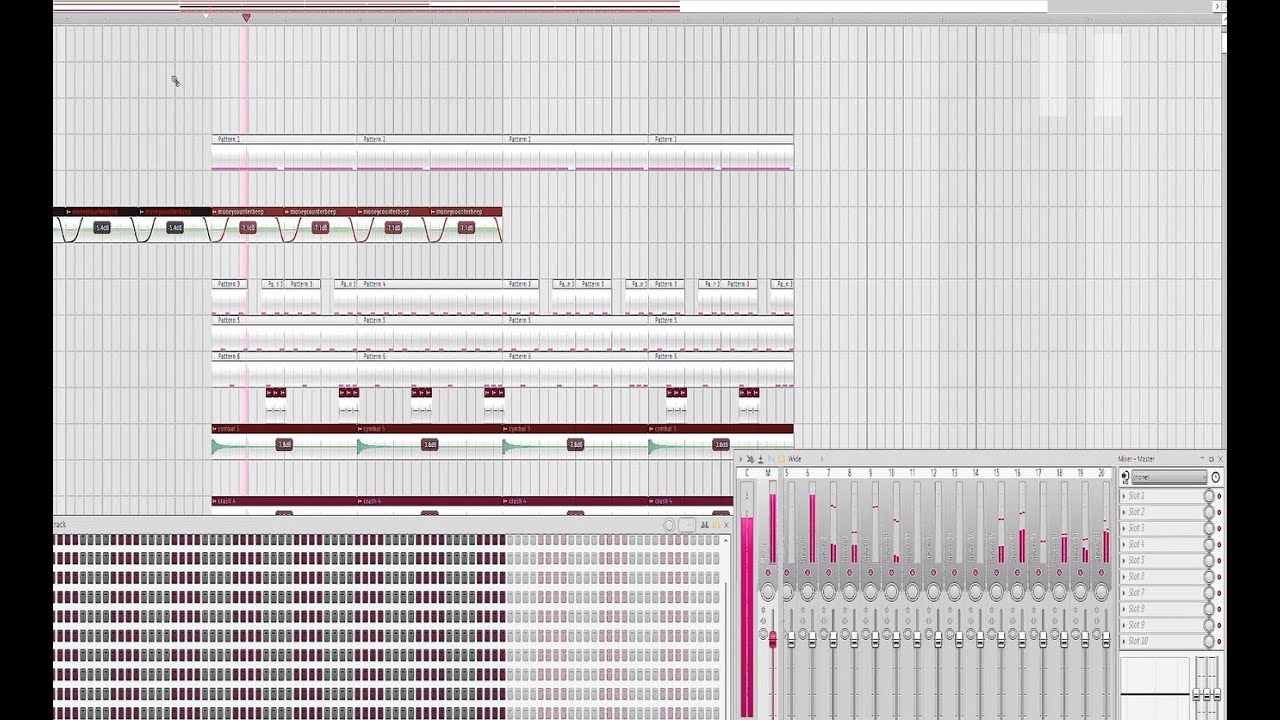This screenshot has width=1280, height=720.
Task: Open the first crash 4 audio clip menu
Action: coord(215,501)
